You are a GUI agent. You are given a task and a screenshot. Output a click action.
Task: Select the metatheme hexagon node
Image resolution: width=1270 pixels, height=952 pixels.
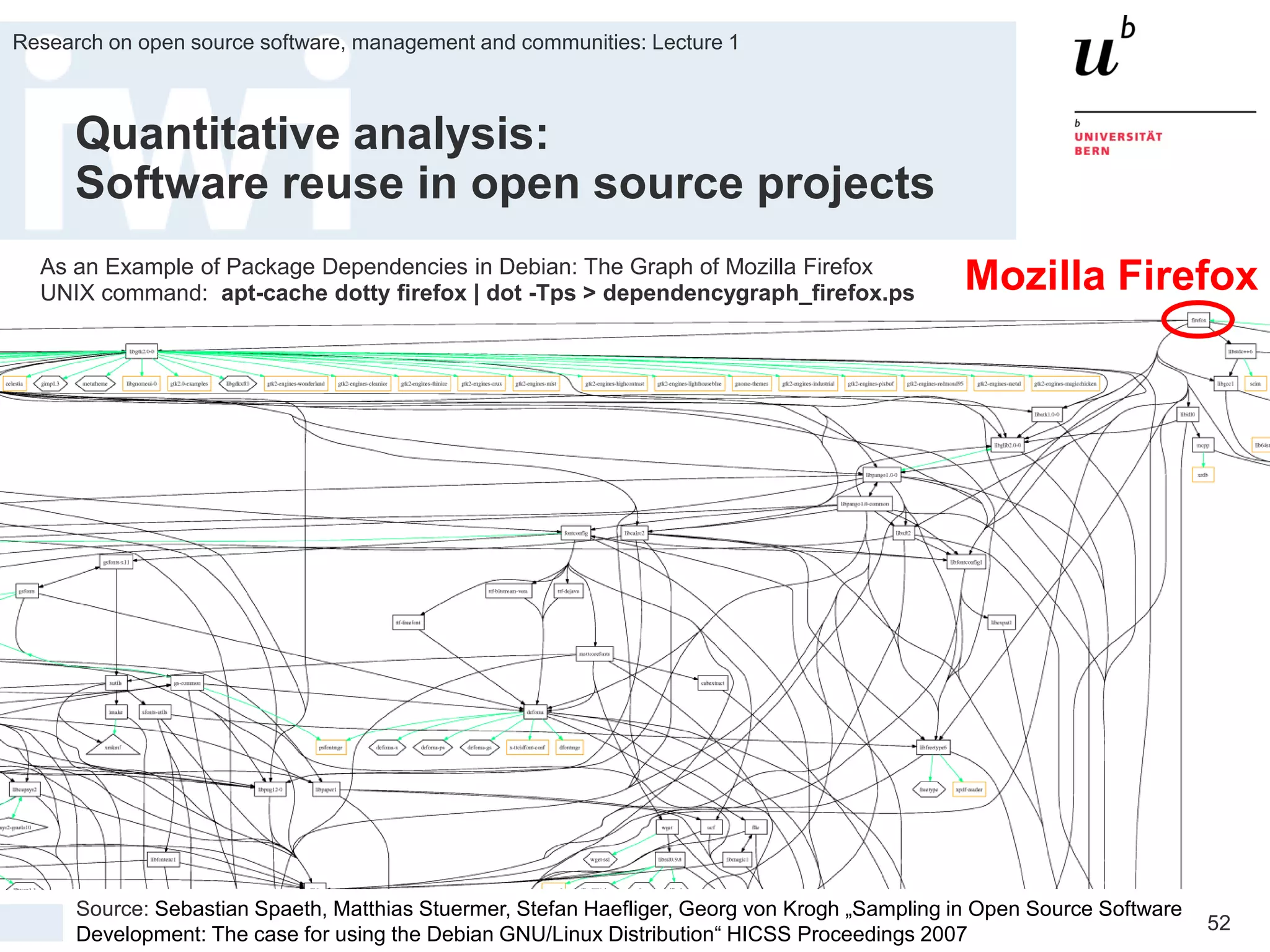coord(95,384)
